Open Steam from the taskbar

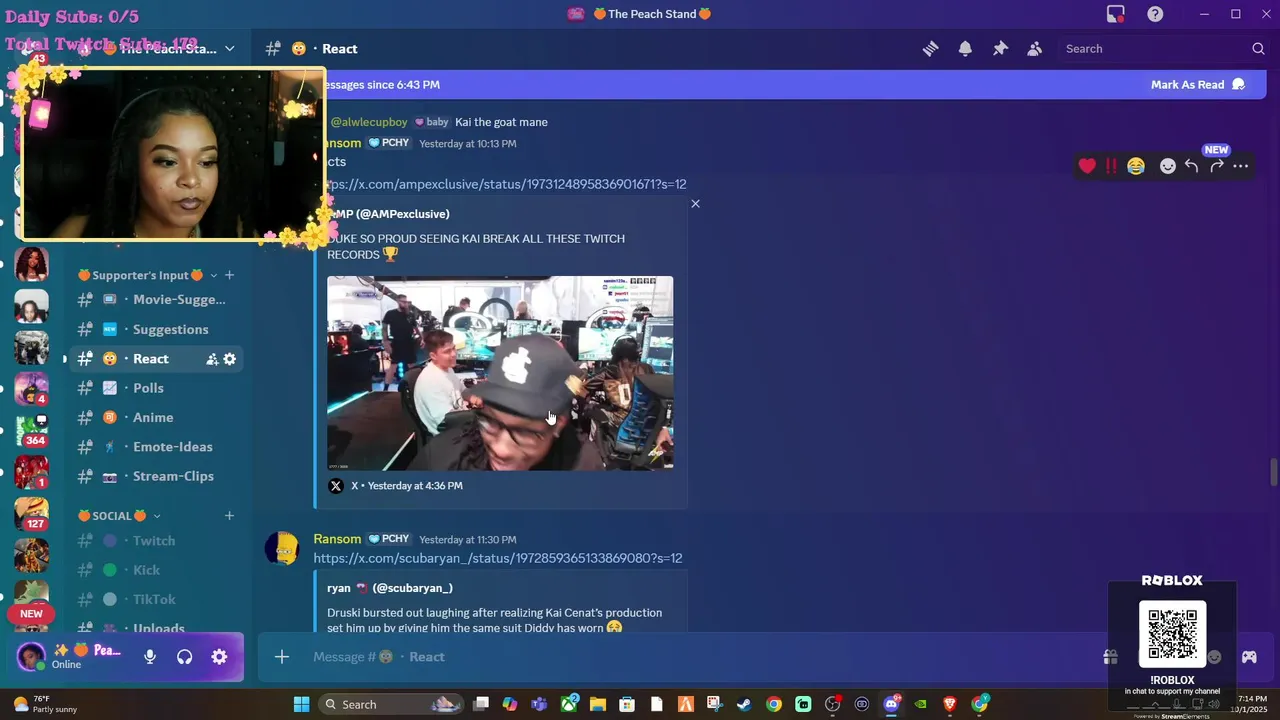pos(744,704)
